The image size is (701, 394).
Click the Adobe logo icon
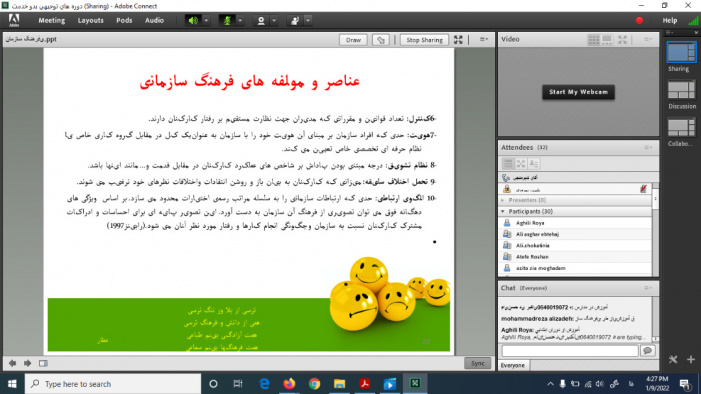pyautogui.click(x=14, y=21)
